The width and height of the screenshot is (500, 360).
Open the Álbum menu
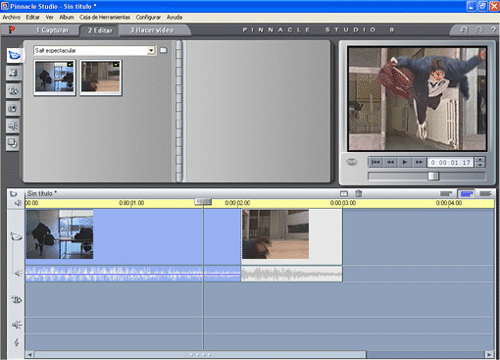click(66, 17)
